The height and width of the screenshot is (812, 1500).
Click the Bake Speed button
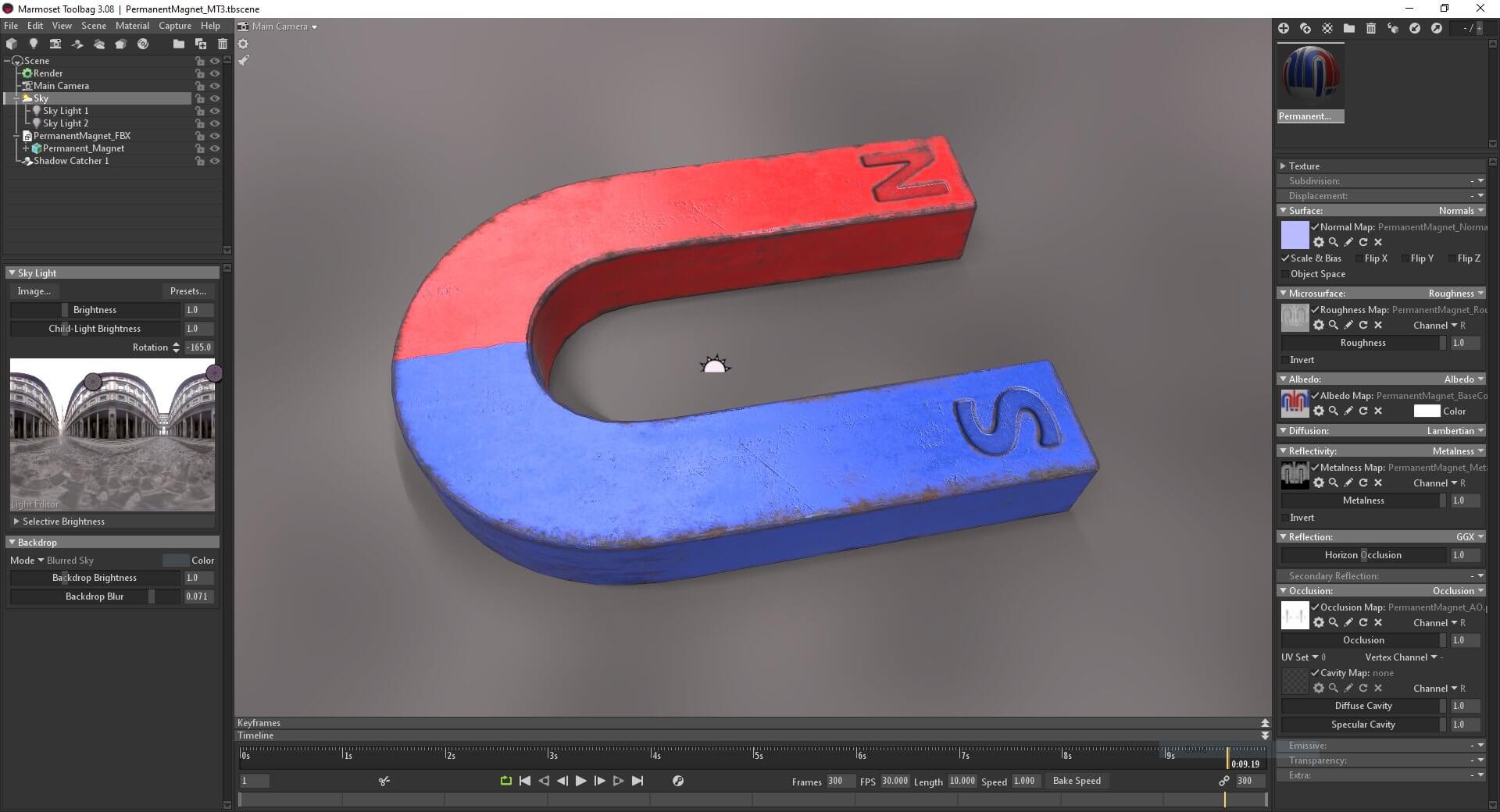click(x=1076, y=781)
